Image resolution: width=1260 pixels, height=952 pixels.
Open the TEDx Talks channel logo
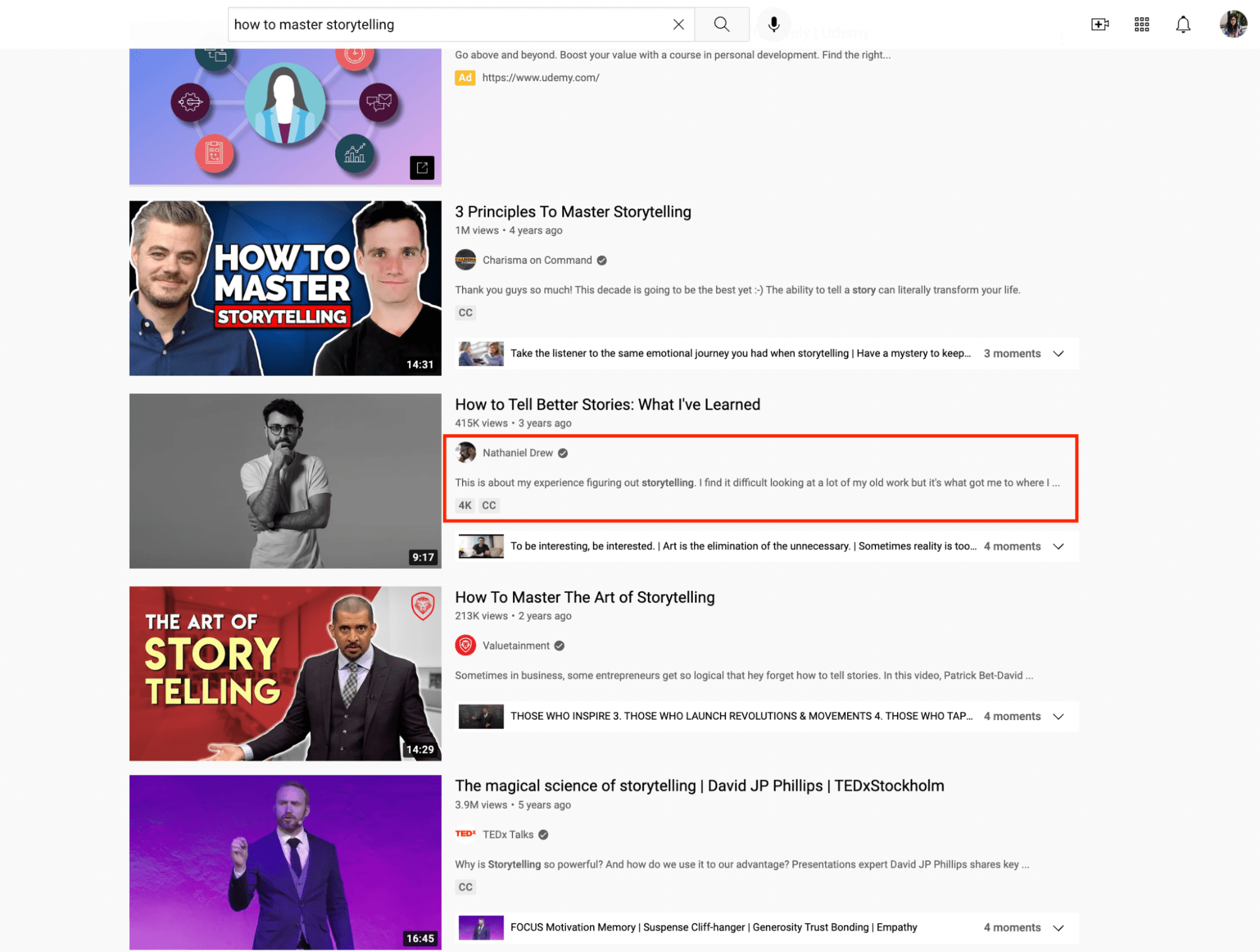pyautogui.click(x=465, y=834)
